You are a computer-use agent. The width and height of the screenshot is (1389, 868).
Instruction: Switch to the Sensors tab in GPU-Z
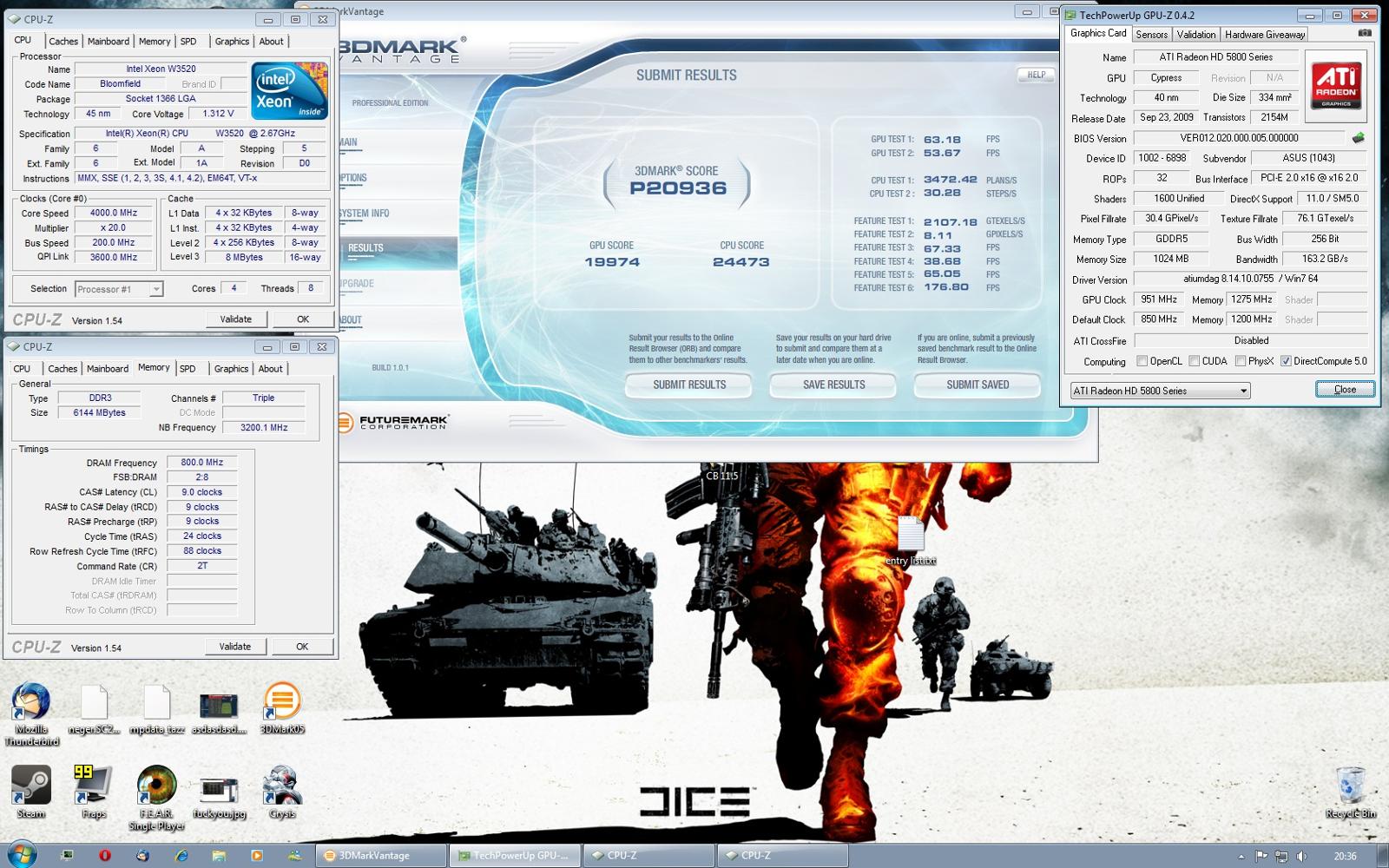click(x=1151, y=35)
